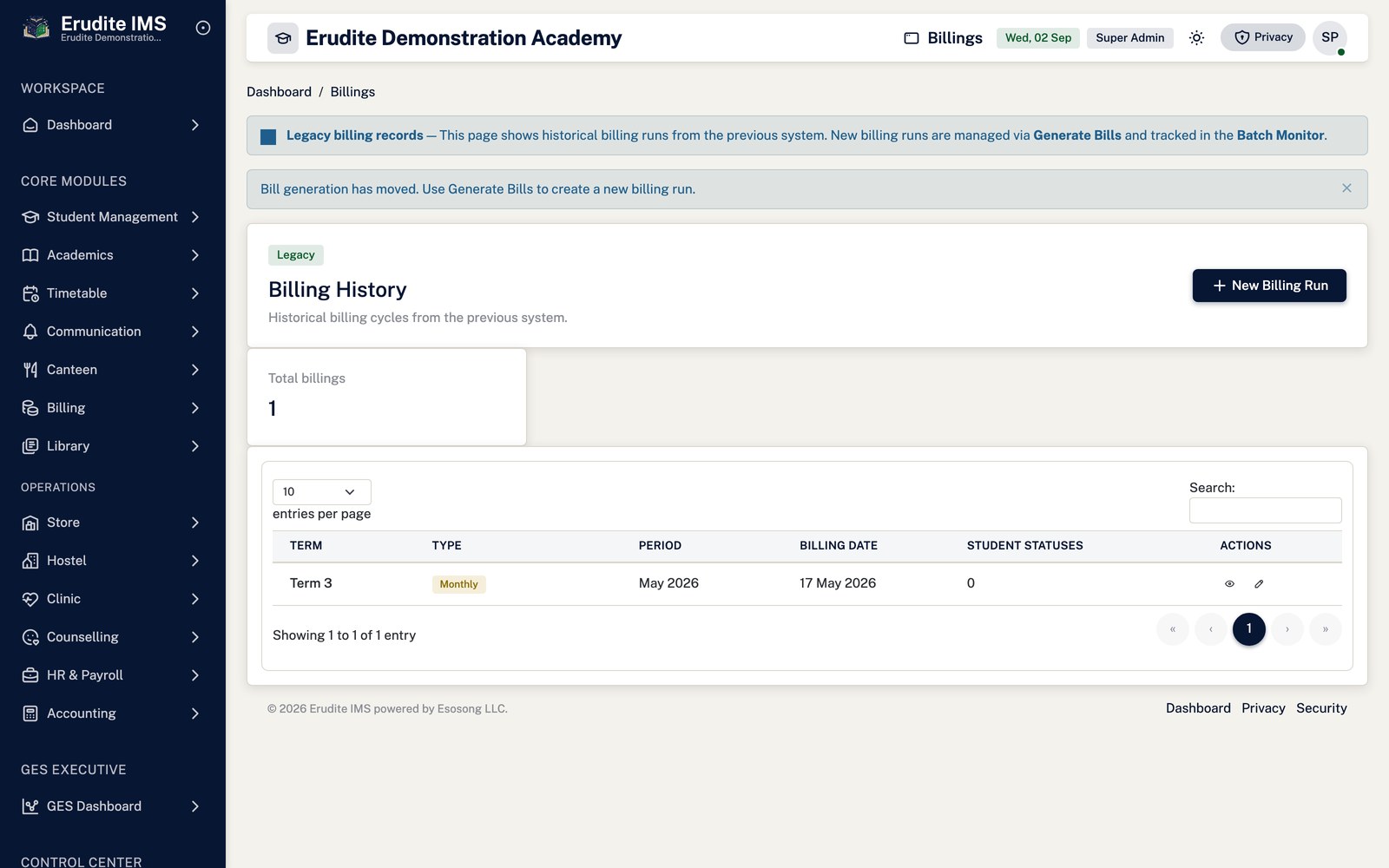
Task: Click the Clinic heart icon
Action: [x=30, y=599]
